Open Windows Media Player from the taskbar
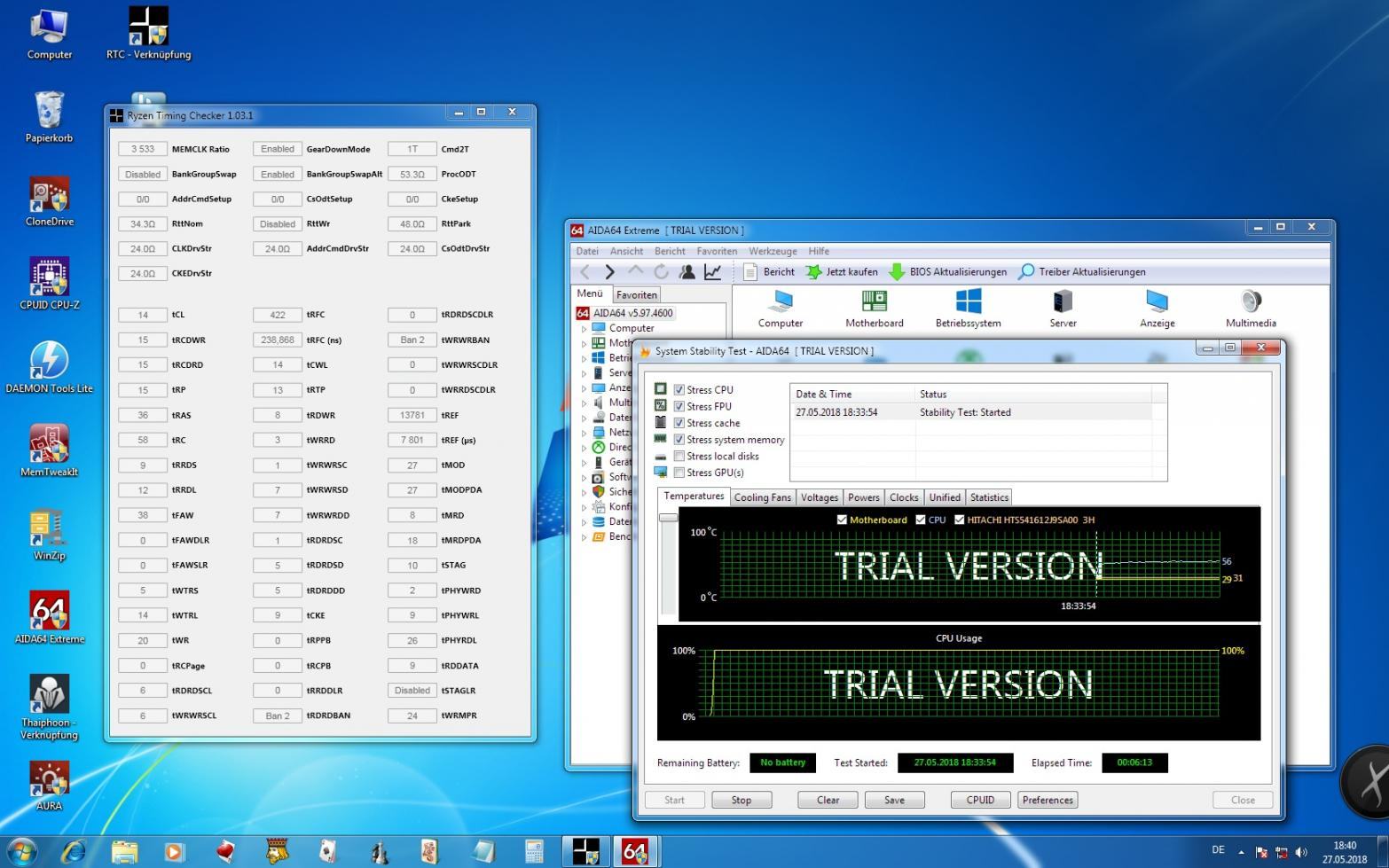 coord(175,851)
